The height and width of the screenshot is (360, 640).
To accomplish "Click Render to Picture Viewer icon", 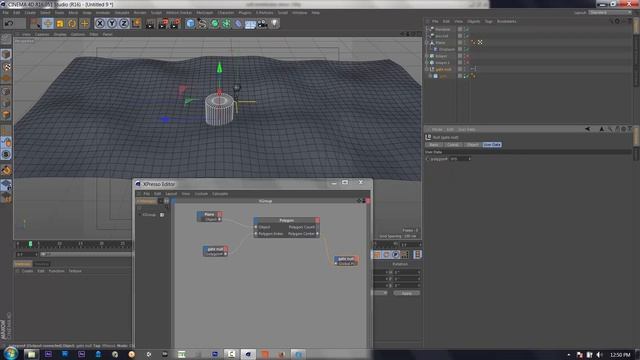I will (x=163, y=24).
